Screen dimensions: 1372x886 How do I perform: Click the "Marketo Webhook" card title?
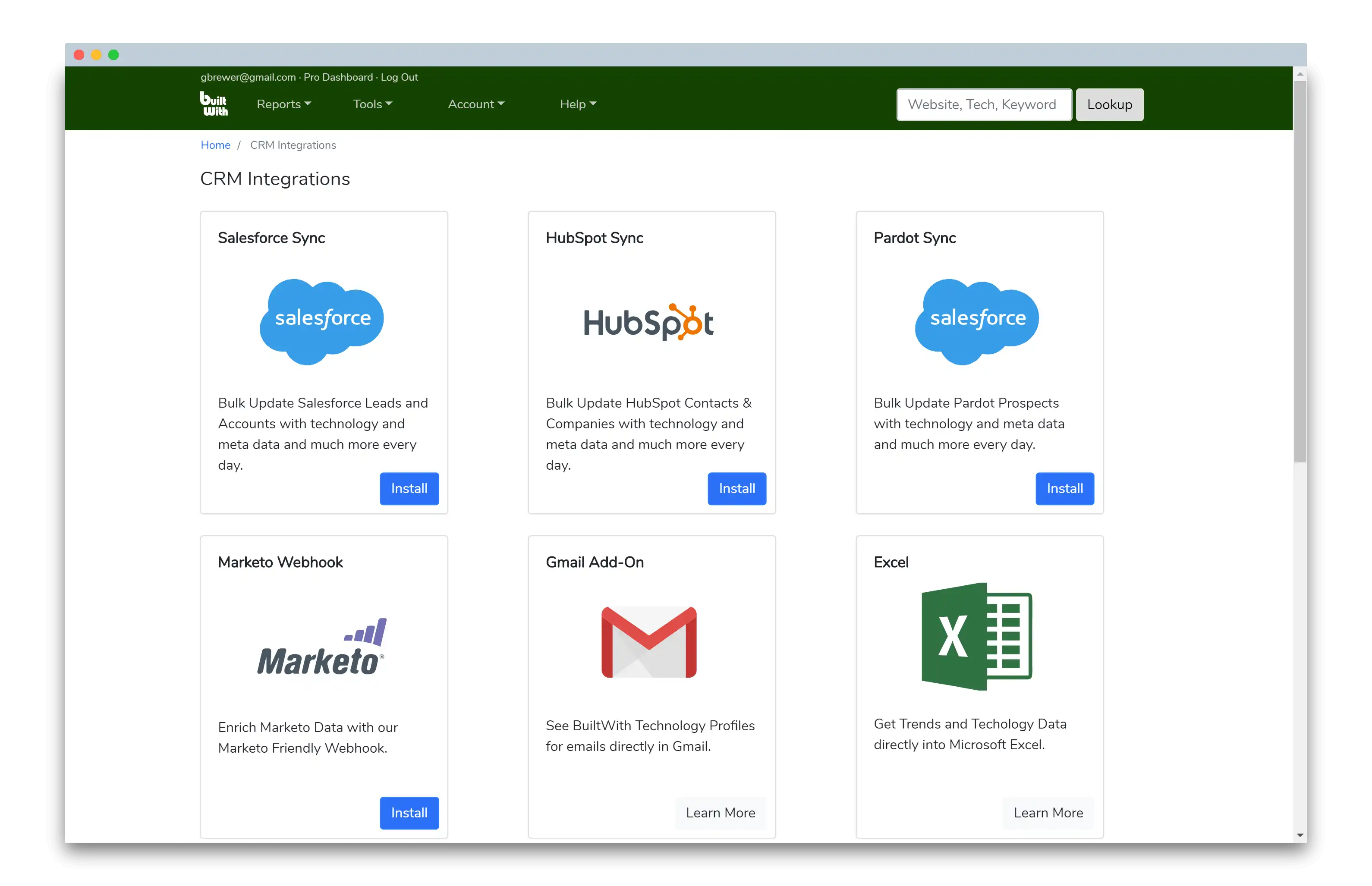pyautogui.click(x=280, y=562)
